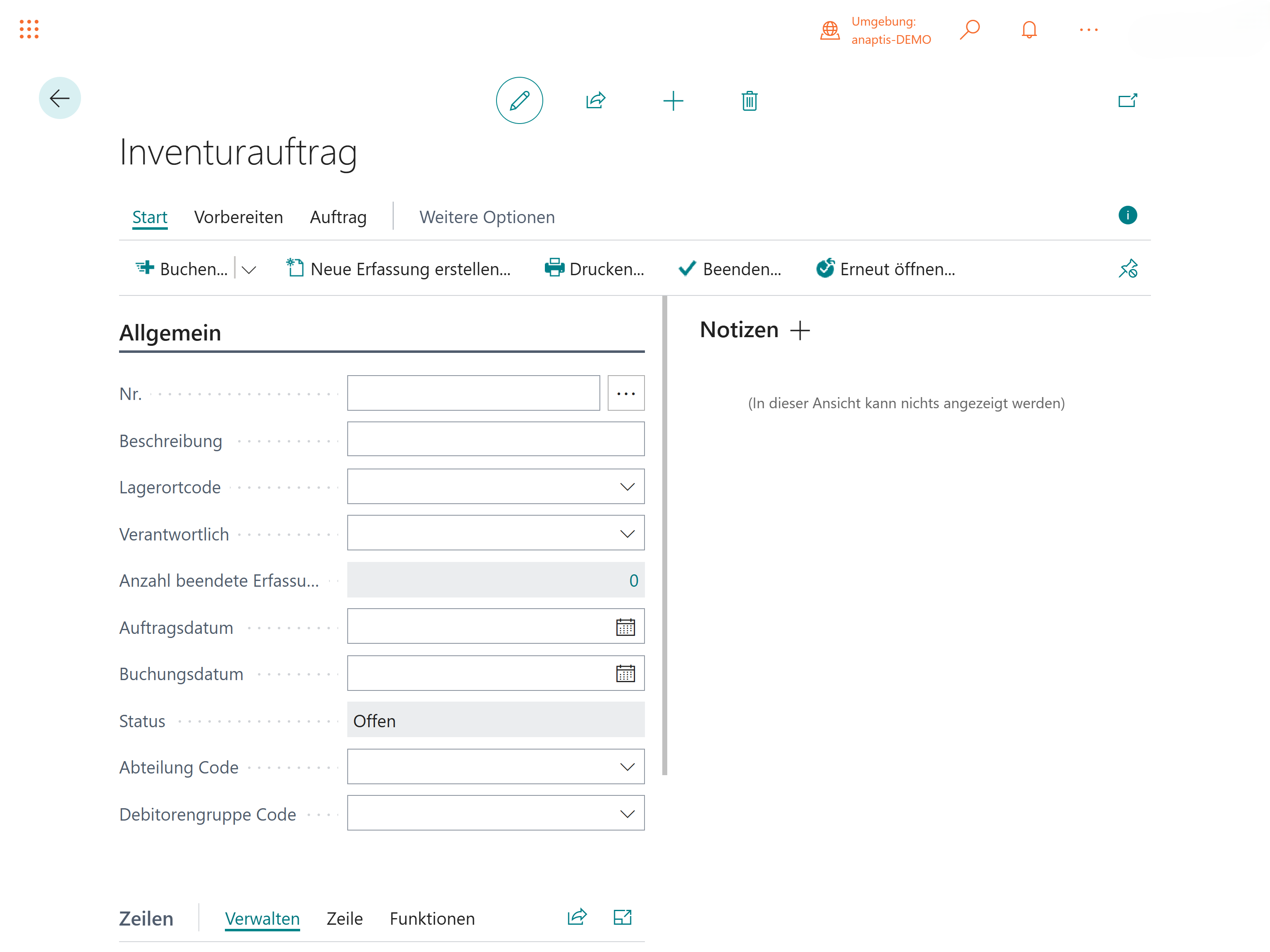Click the Erneut öffnen… action

click(886, 269)
